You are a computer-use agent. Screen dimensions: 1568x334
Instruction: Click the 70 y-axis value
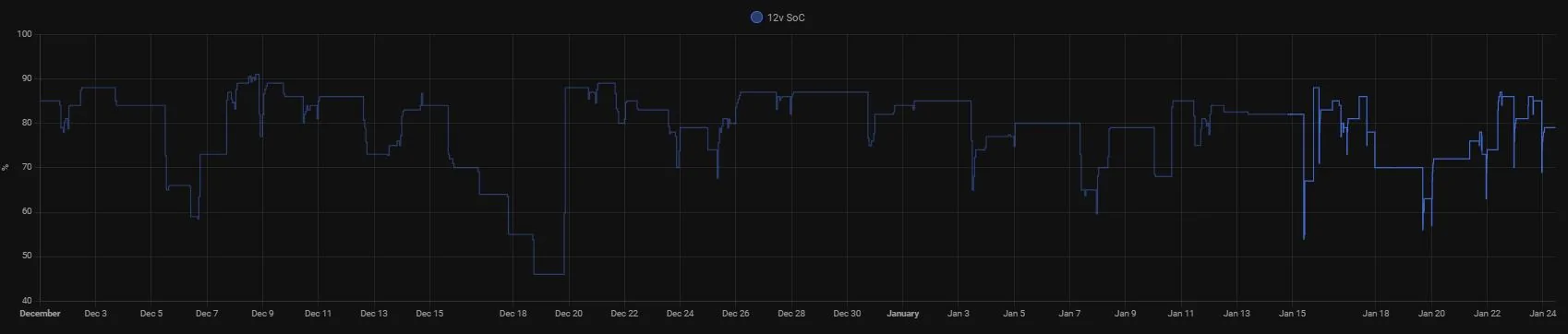27,167
